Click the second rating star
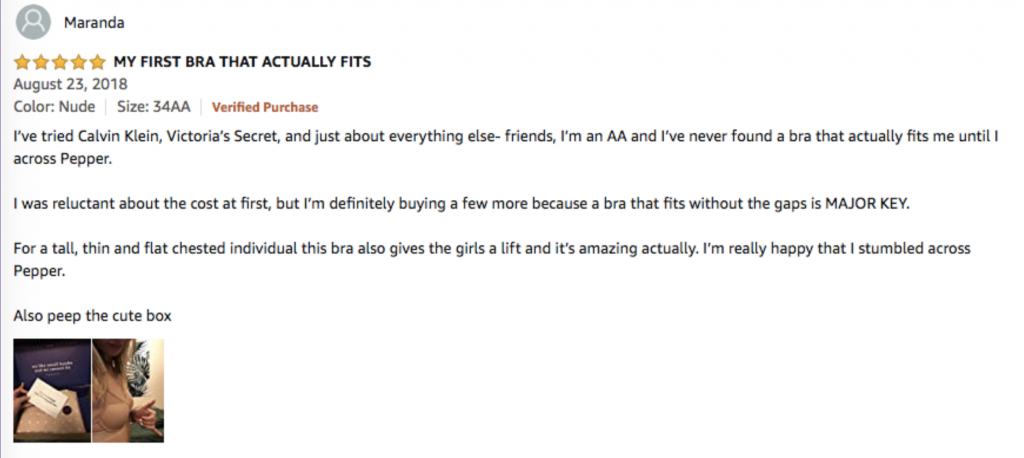Screen dimensions: 1024x458 (x=40, y=62)
